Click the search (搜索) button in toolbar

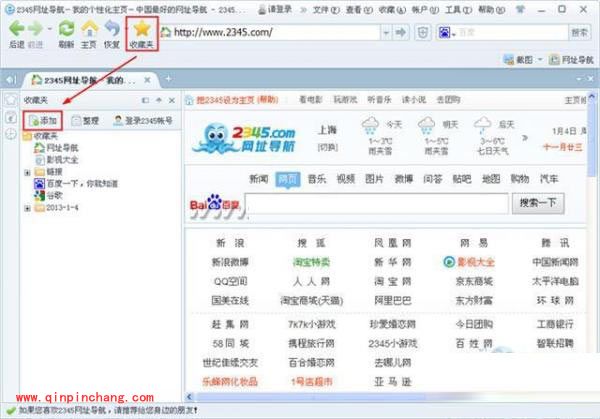(x=579, y=33)
